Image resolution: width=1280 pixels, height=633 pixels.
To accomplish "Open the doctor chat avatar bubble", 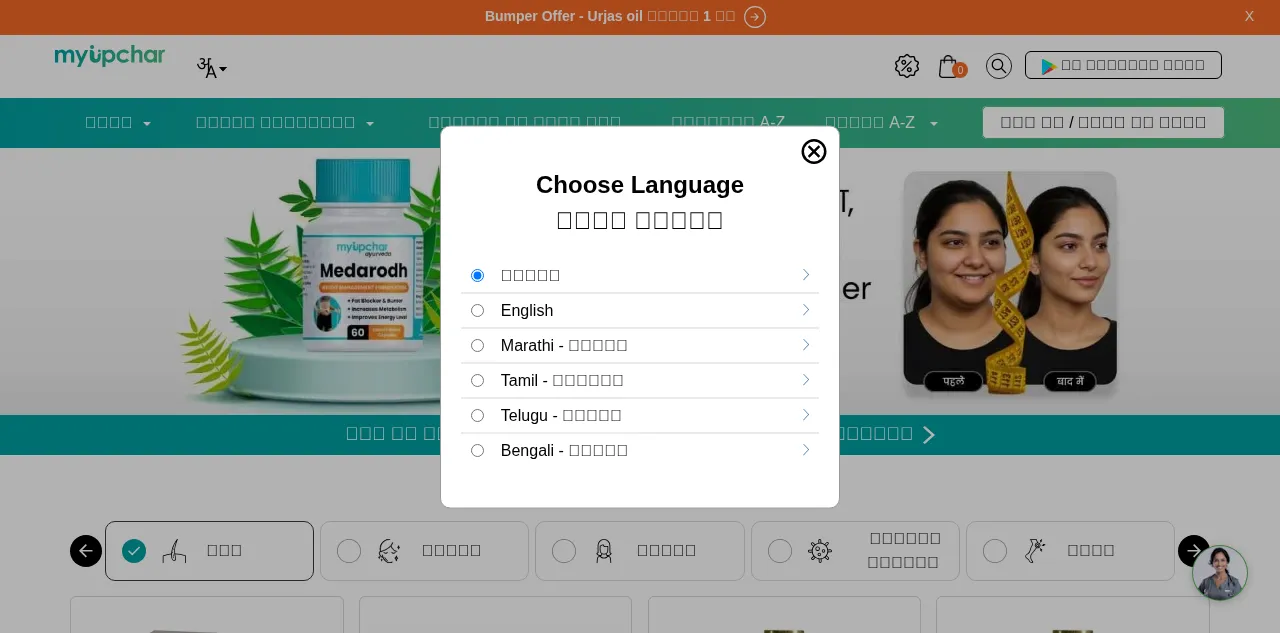I will pos(1220,573).
